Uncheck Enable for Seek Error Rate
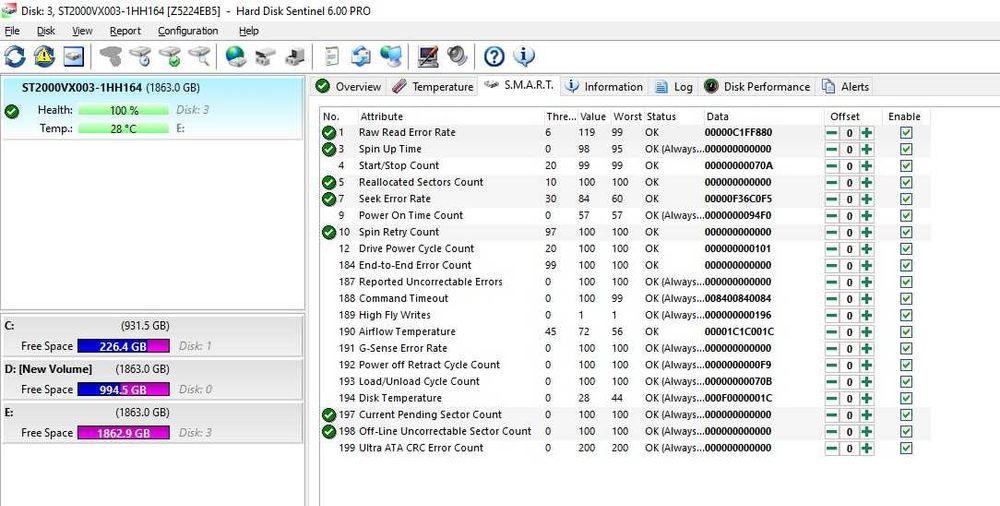This screenshot has width=1000, height=506. 906,199
